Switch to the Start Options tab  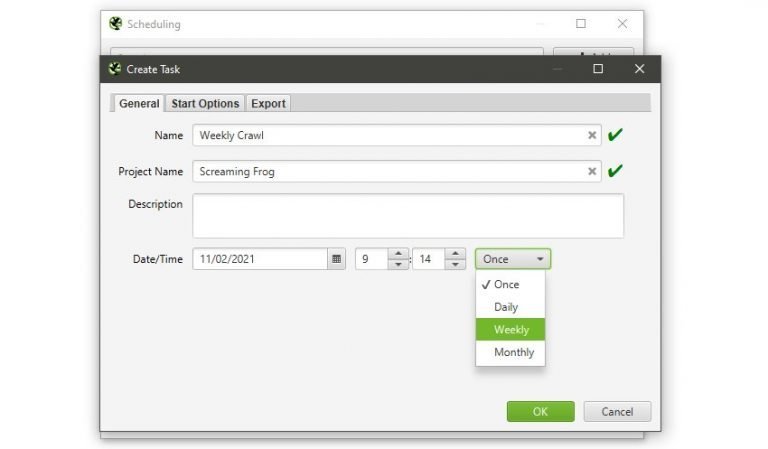pos(205,103)
